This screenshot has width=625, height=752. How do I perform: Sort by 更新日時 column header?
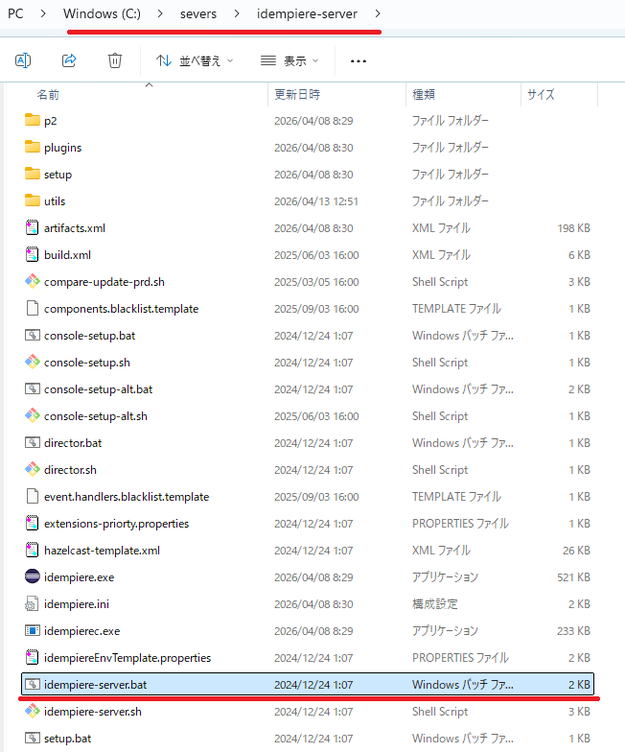point(297,94)
